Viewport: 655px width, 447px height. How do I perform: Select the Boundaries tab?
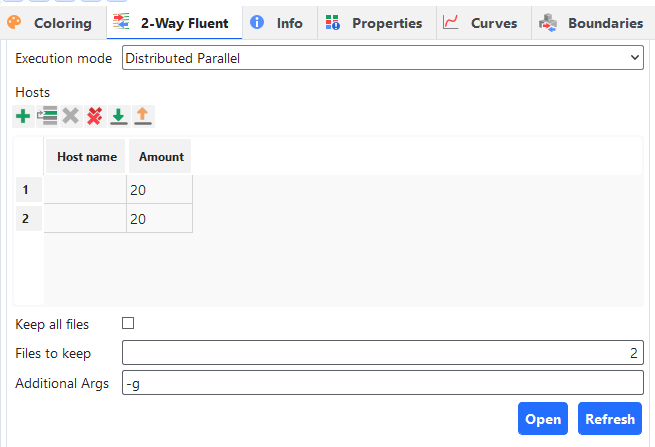(x=591, y=23)
